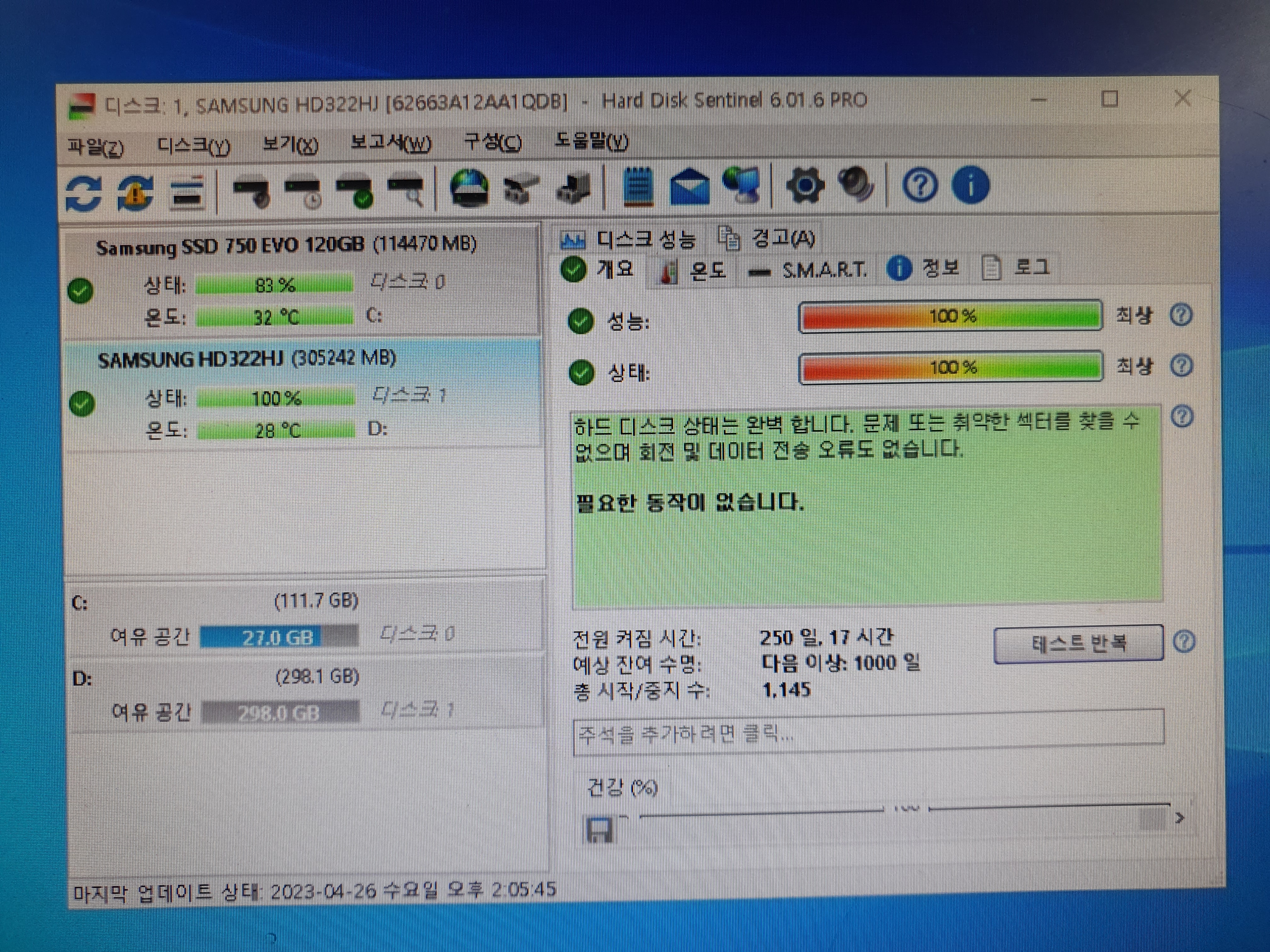Screen dimensions: 1270x952
Task: Click the network monitor with globe icon
Action: (x=741, y=185)
